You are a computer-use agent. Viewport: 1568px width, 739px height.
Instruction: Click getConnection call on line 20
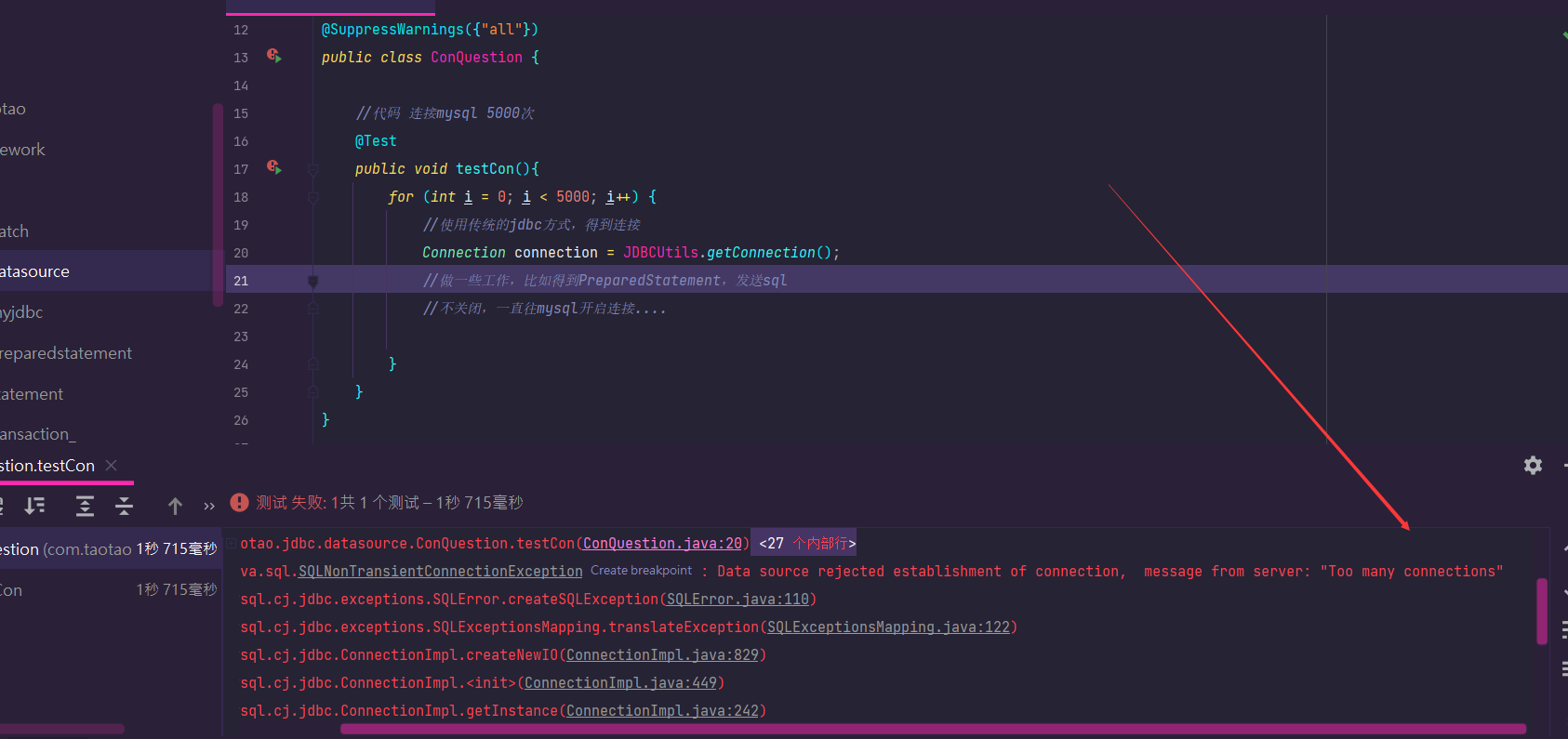coord(761,252)
